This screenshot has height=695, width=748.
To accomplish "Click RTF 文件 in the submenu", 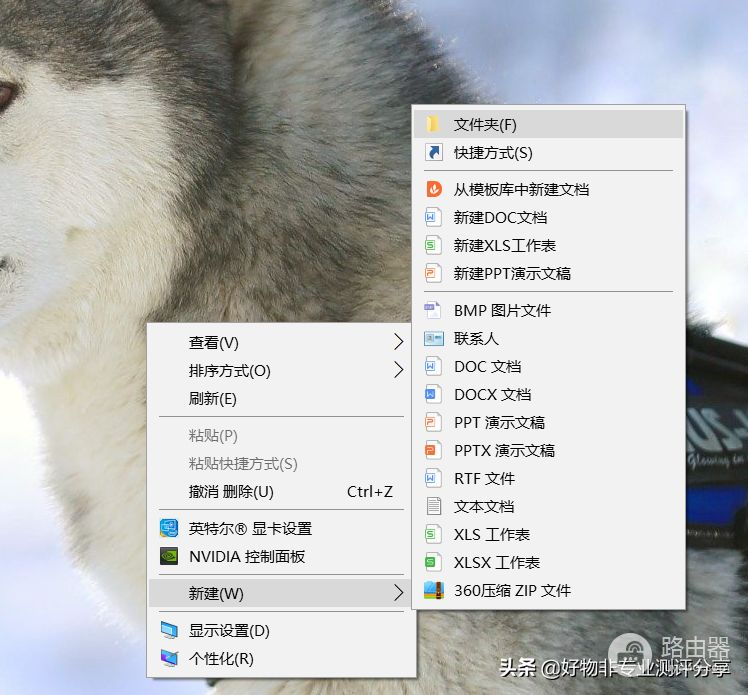I will click(484, 479).
